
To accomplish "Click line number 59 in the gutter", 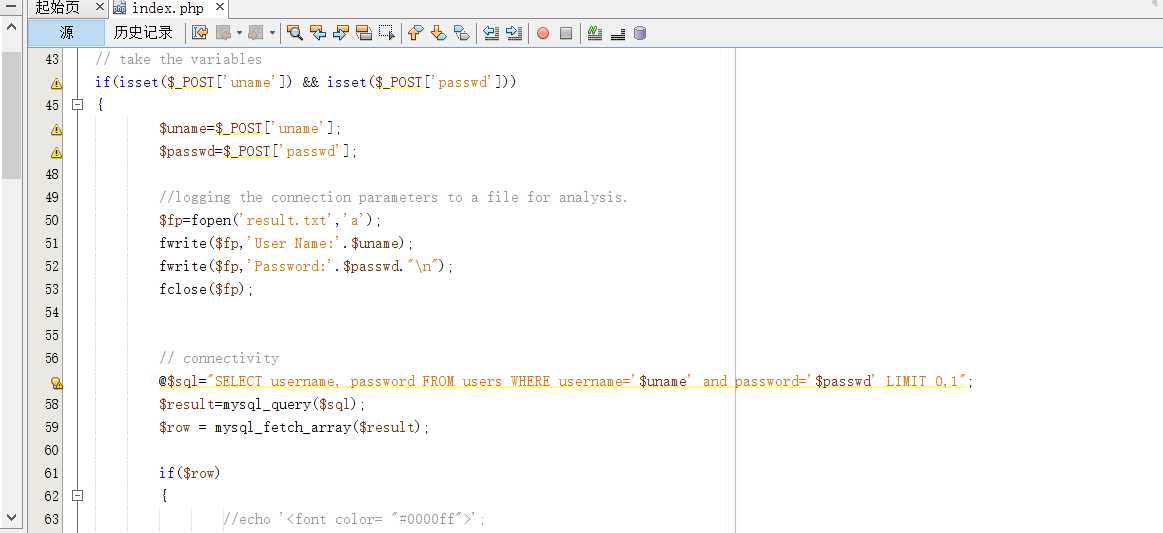I will [x=52, y=427].
